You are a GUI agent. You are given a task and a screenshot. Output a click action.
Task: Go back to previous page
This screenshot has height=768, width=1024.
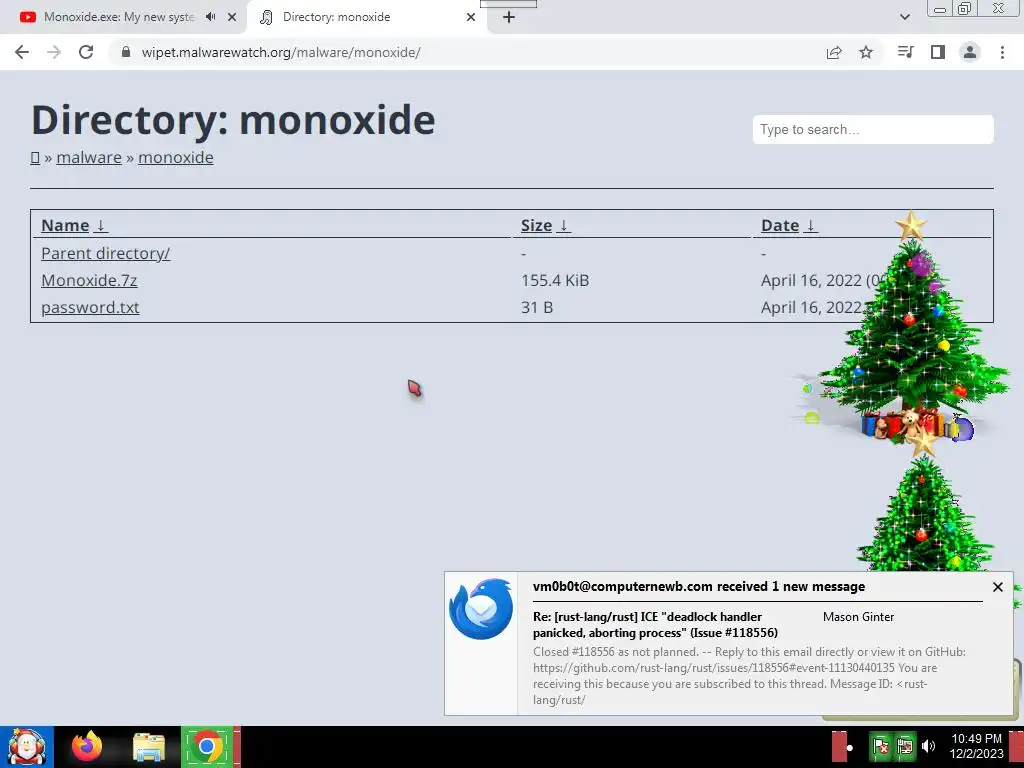coord(22,52)
